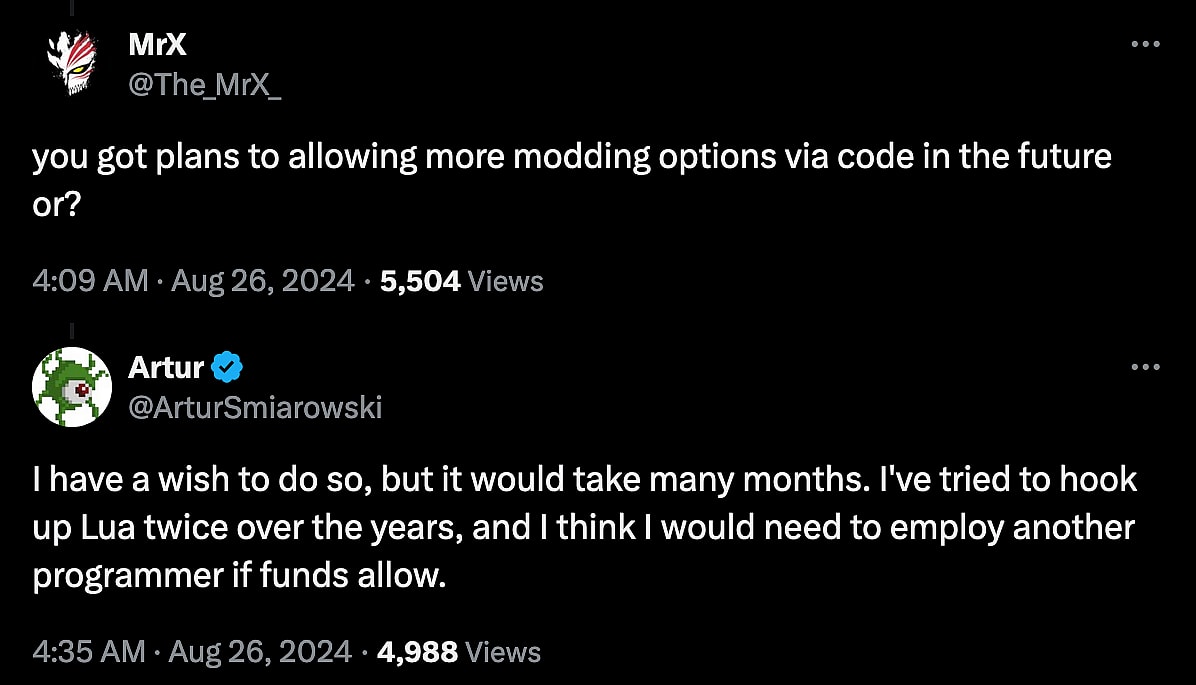The height and width of the screenshot is (685, 1196).
Task: View the 4,988 Views count
Action: coord(459,653)
